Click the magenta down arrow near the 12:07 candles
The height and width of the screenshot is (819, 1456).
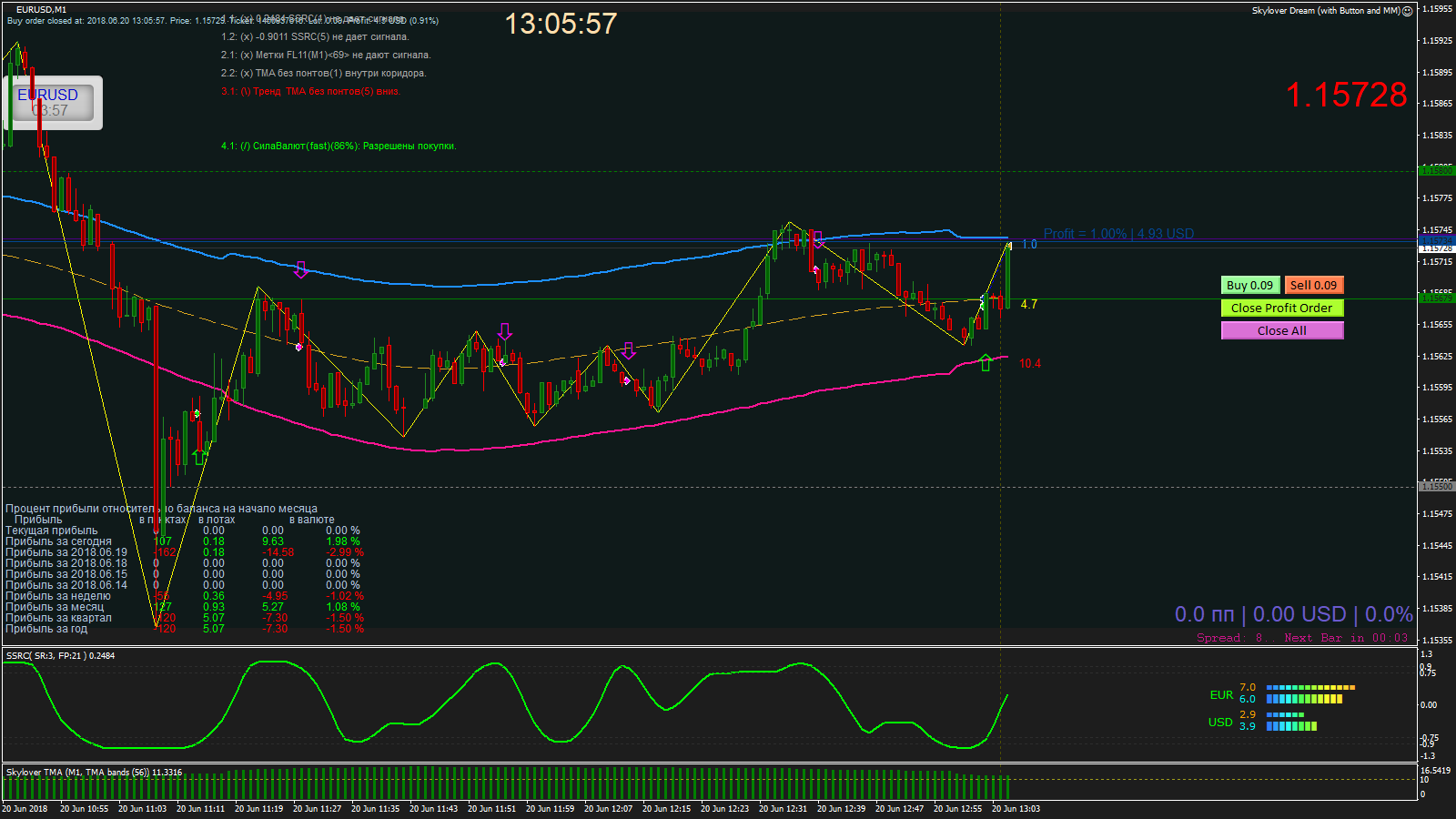(x=628, y=350)
